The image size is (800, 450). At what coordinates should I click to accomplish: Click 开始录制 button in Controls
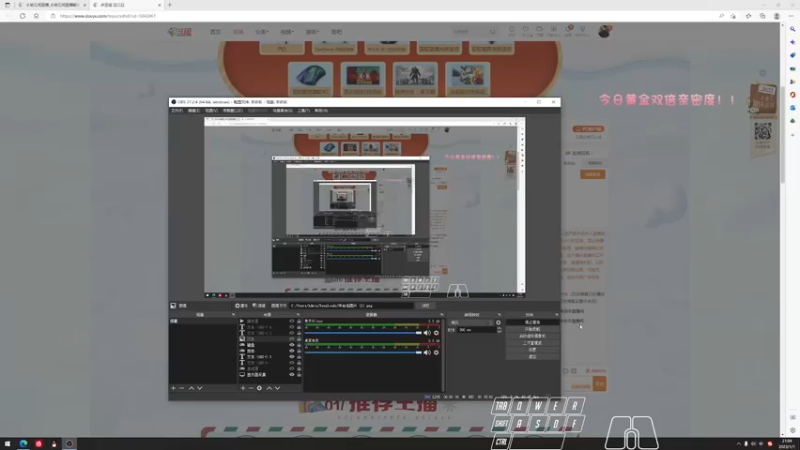point(533,330)
